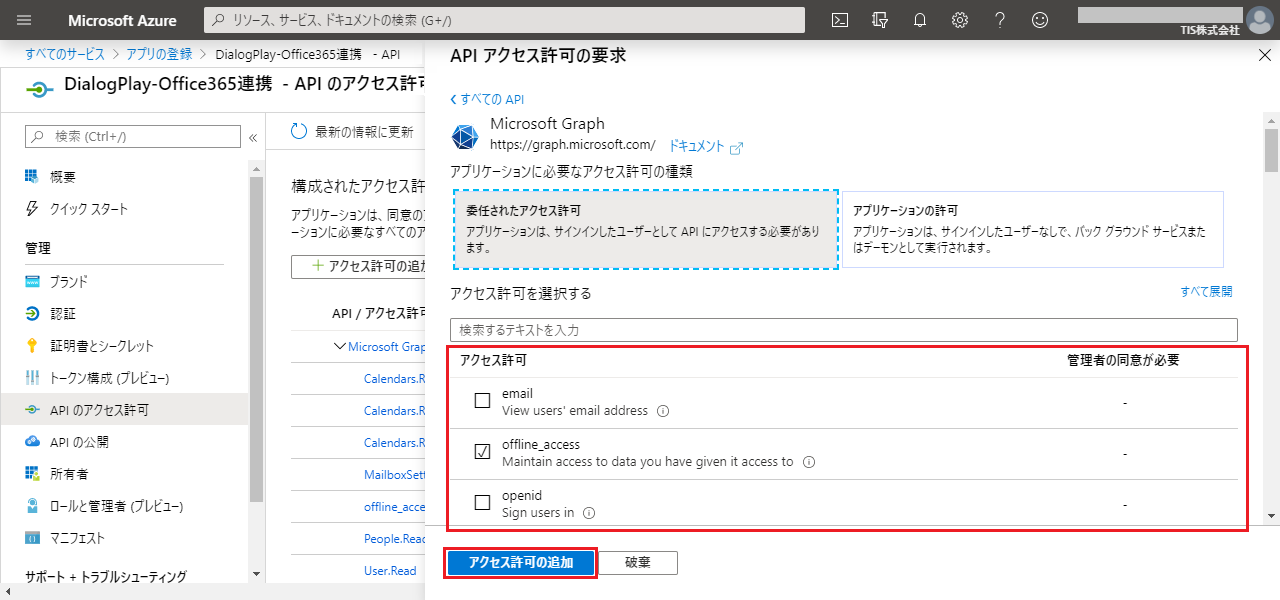Open the offline_access row in background list
Image resolution: width=1280 pixels, height=600 pixels.
(395, 506)
